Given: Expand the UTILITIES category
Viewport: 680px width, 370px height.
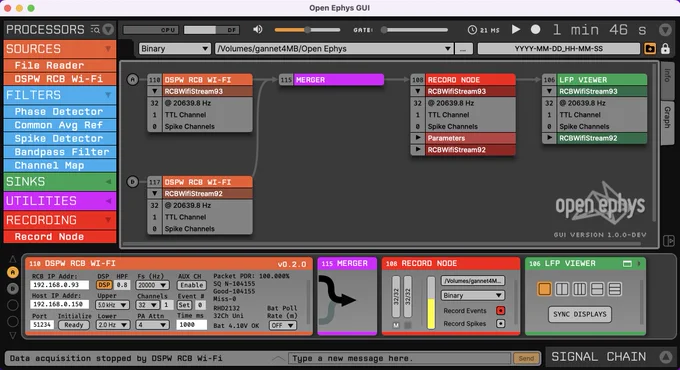Looking at the screenshot, I should 60,201.
